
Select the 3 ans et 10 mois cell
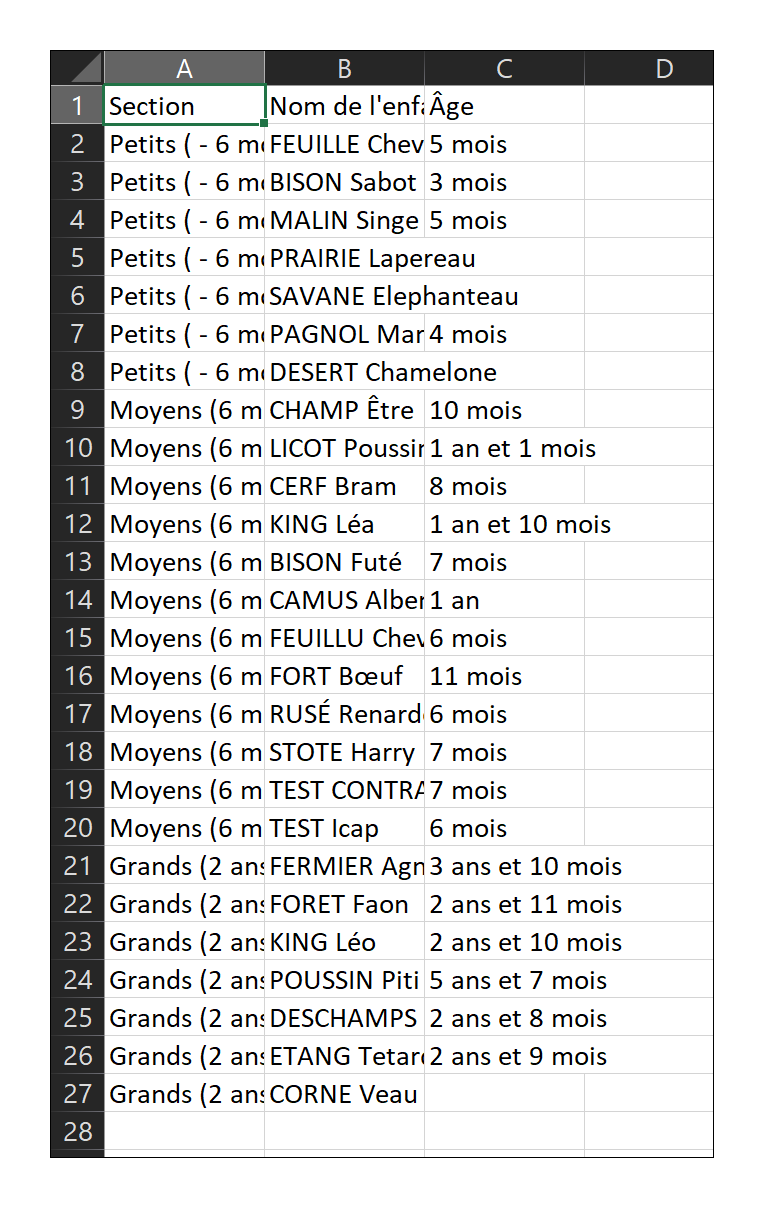(x=504, y=866)
